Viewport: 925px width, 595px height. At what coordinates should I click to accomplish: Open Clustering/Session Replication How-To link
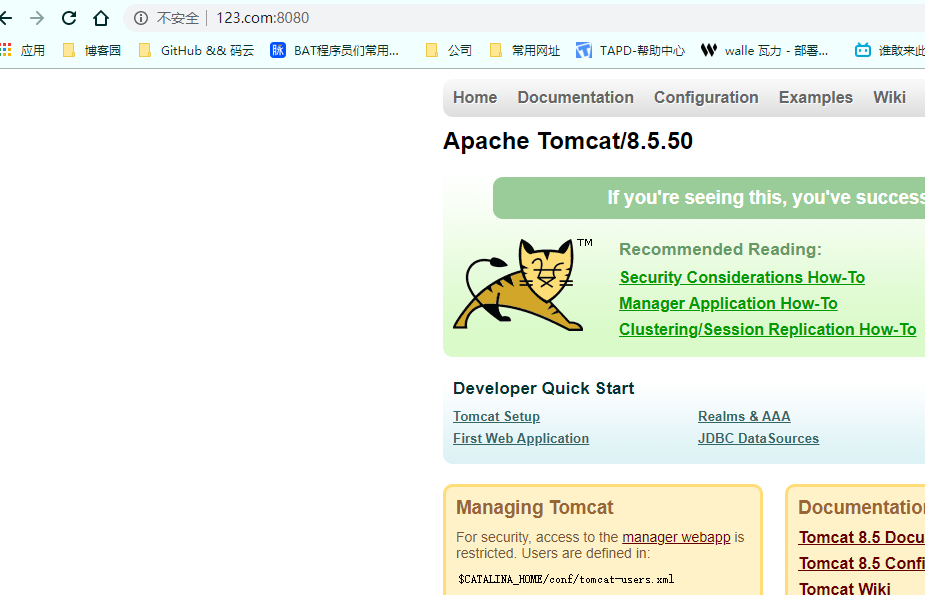[767, 329]
